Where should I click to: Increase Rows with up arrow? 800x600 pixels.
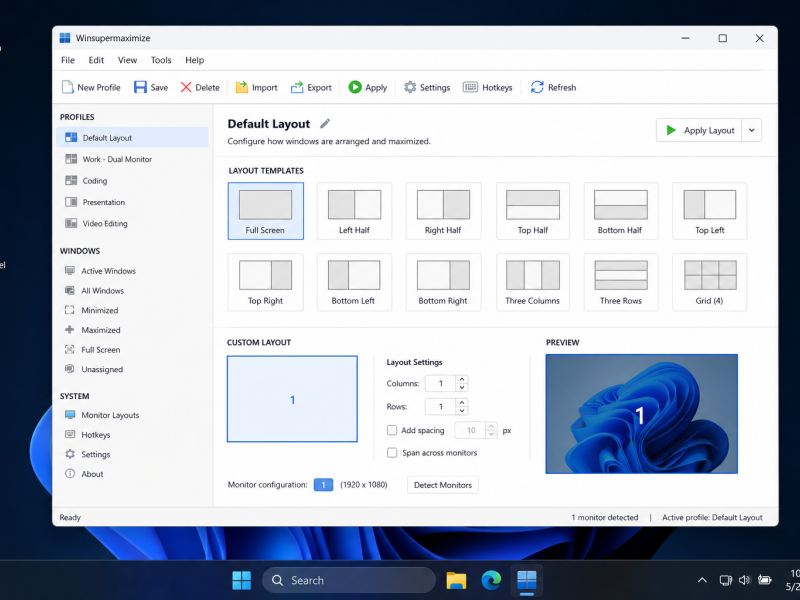point(462,403)
